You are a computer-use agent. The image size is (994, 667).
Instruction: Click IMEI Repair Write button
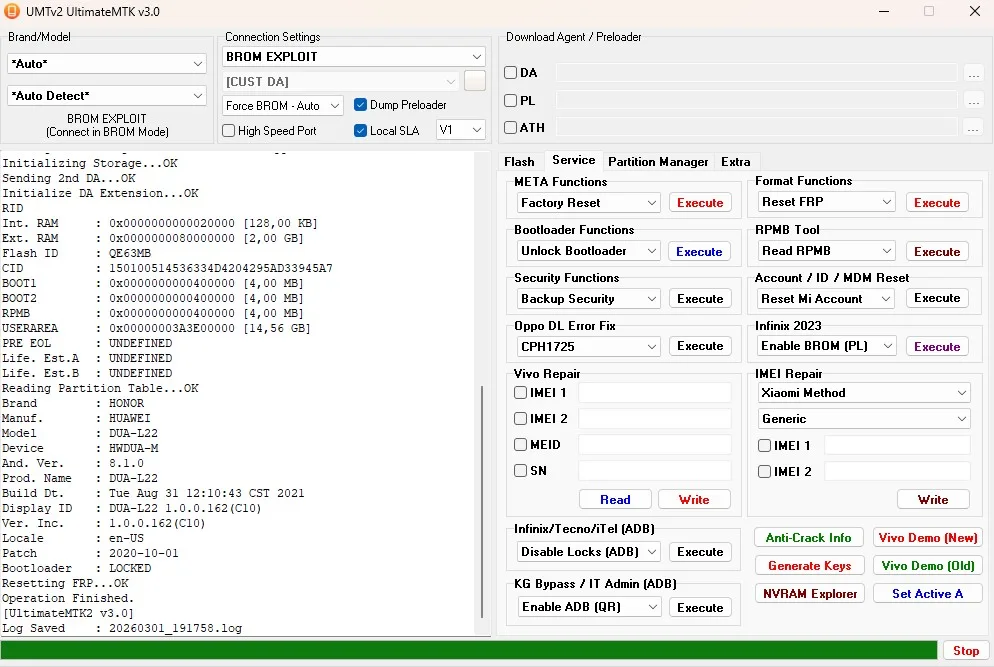click(x=933, y=500)
